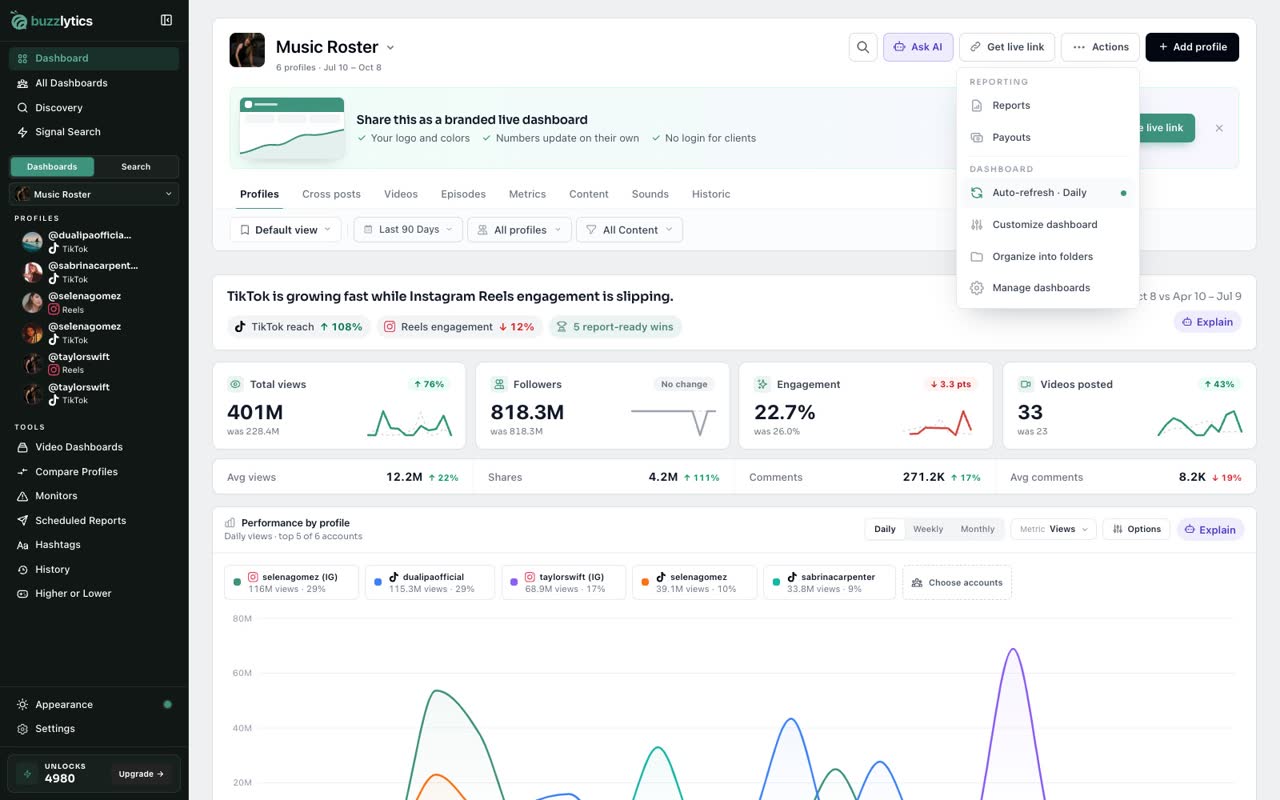Viewport: 1280px width, 800px height.
Task: Open the Hashtags tool
Action: pyautogui.click(x=94, y=545)
